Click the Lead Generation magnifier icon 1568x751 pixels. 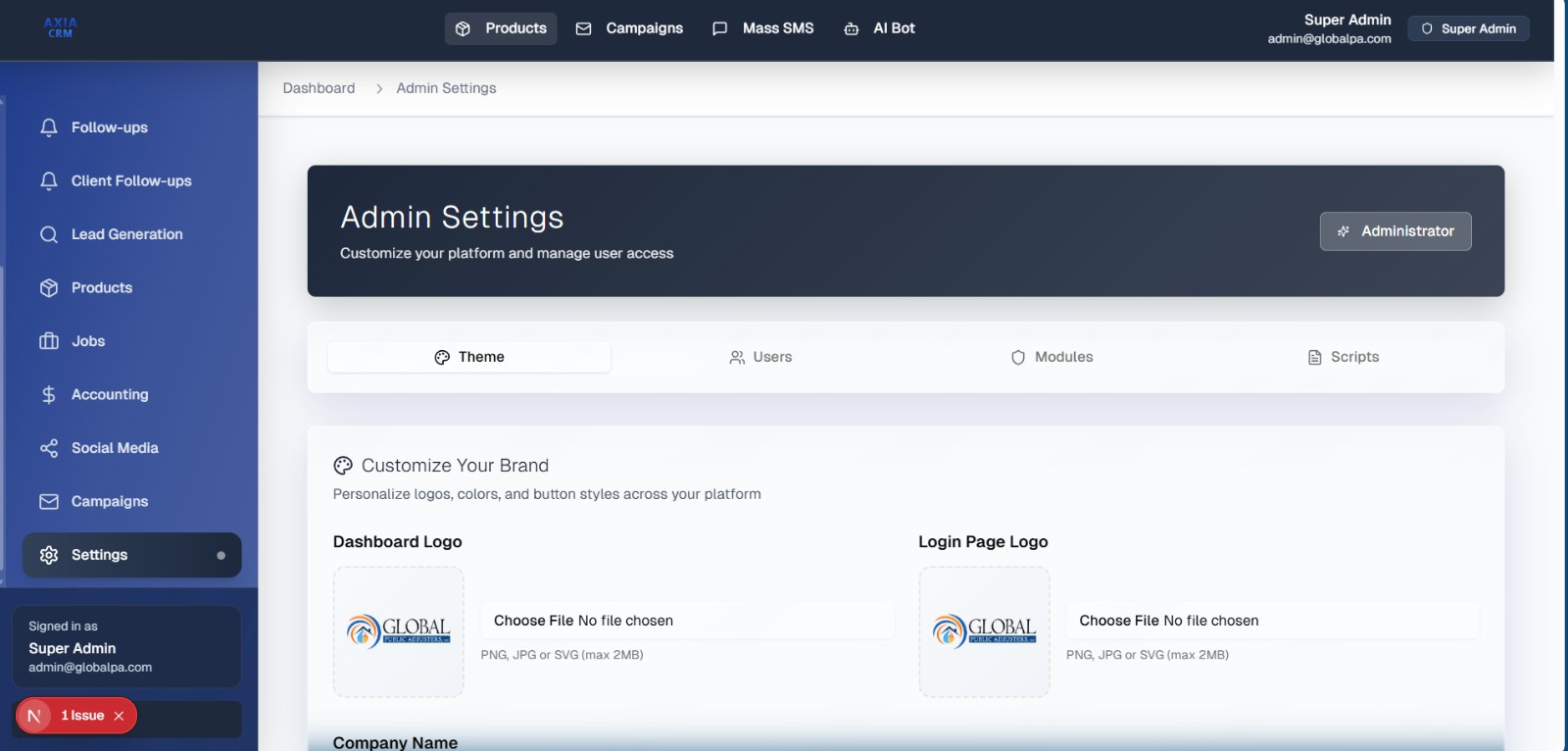(49, 234)
